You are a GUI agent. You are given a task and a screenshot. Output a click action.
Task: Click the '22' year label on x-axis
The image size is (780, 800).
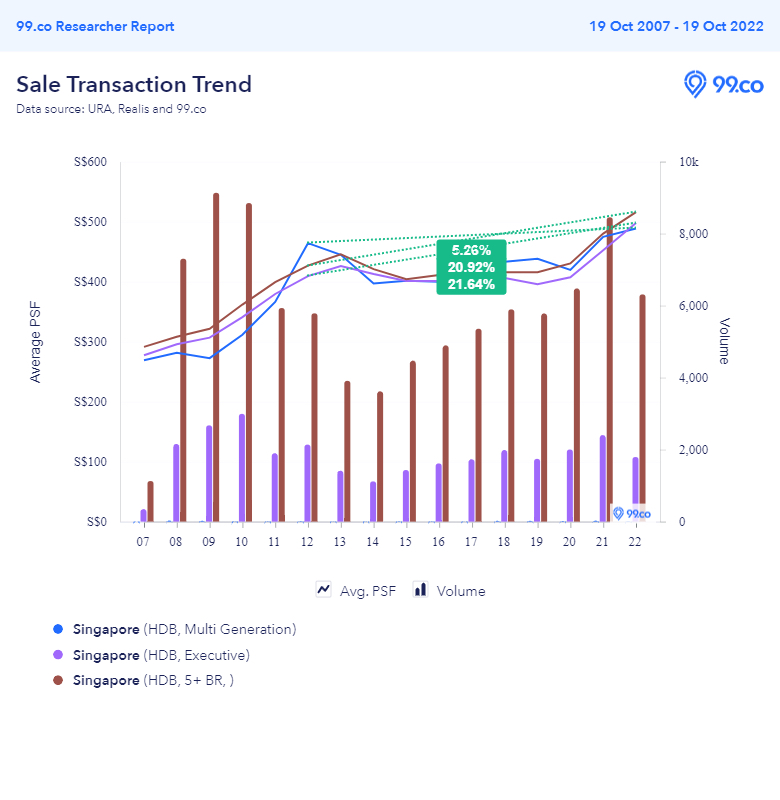click(634, 541)
